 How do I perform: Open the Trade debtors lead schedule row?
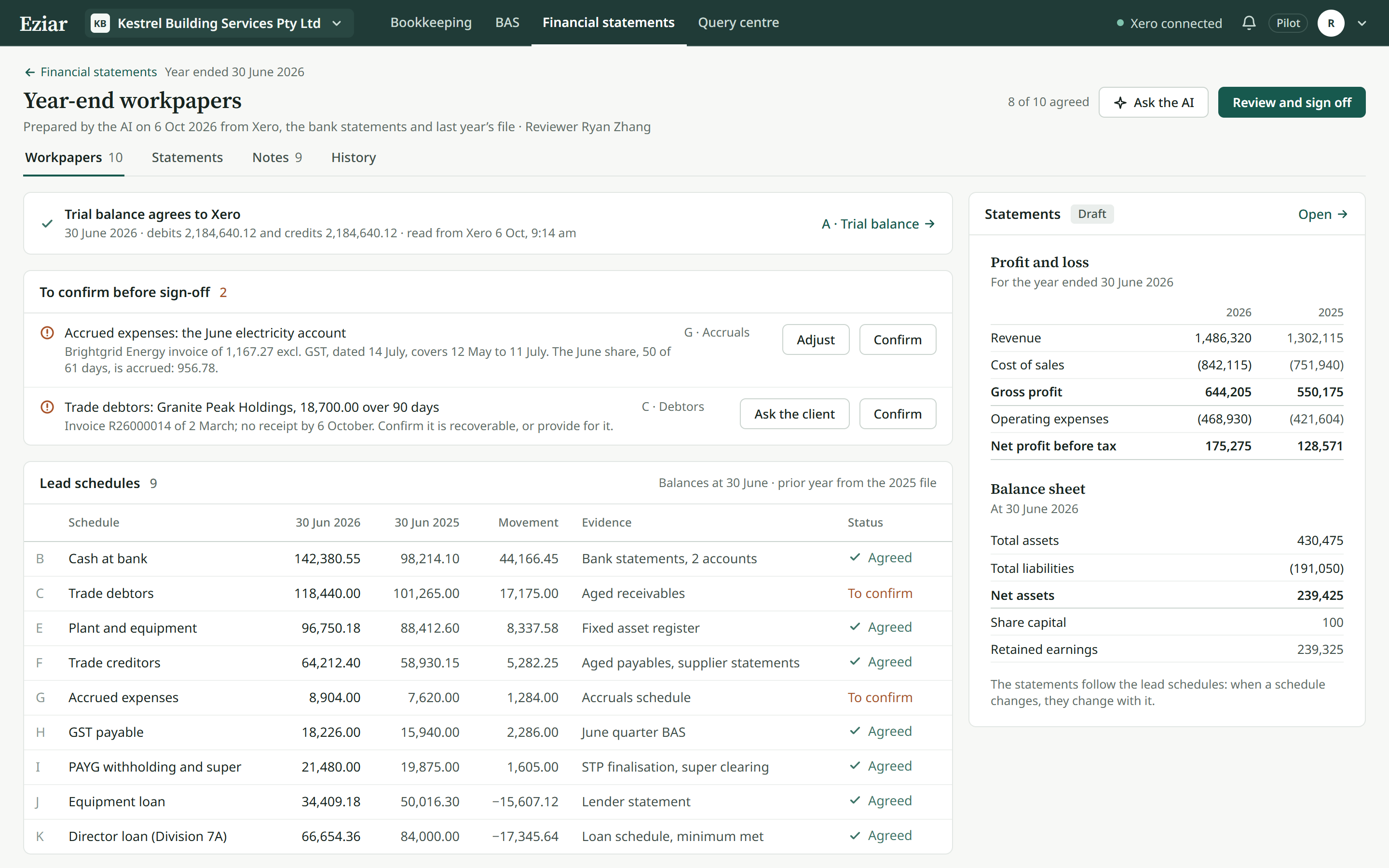(488, 593)
